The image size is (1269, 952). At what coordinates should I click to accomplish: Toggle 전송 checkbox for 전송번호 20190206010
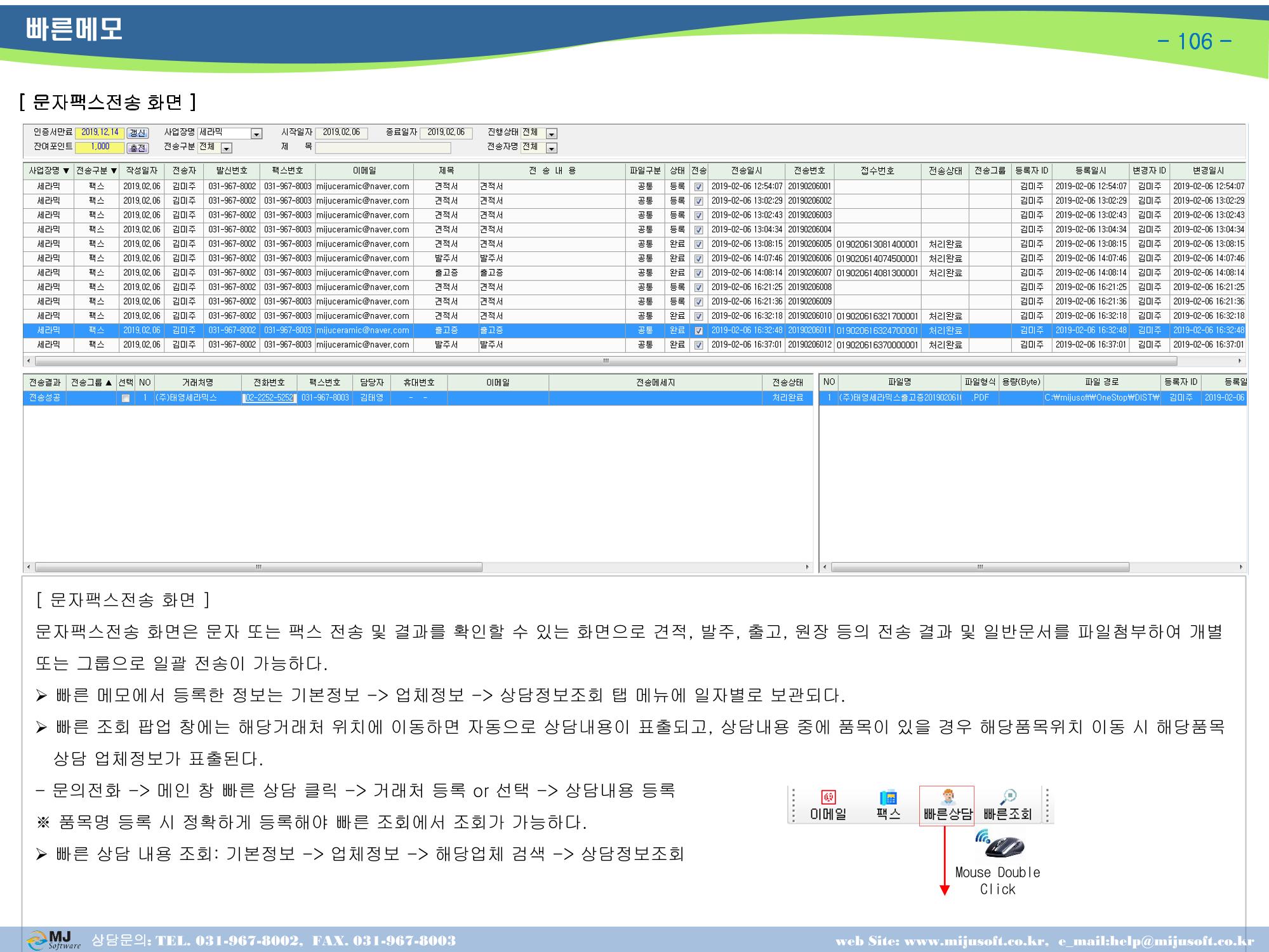tap(699, 316)
